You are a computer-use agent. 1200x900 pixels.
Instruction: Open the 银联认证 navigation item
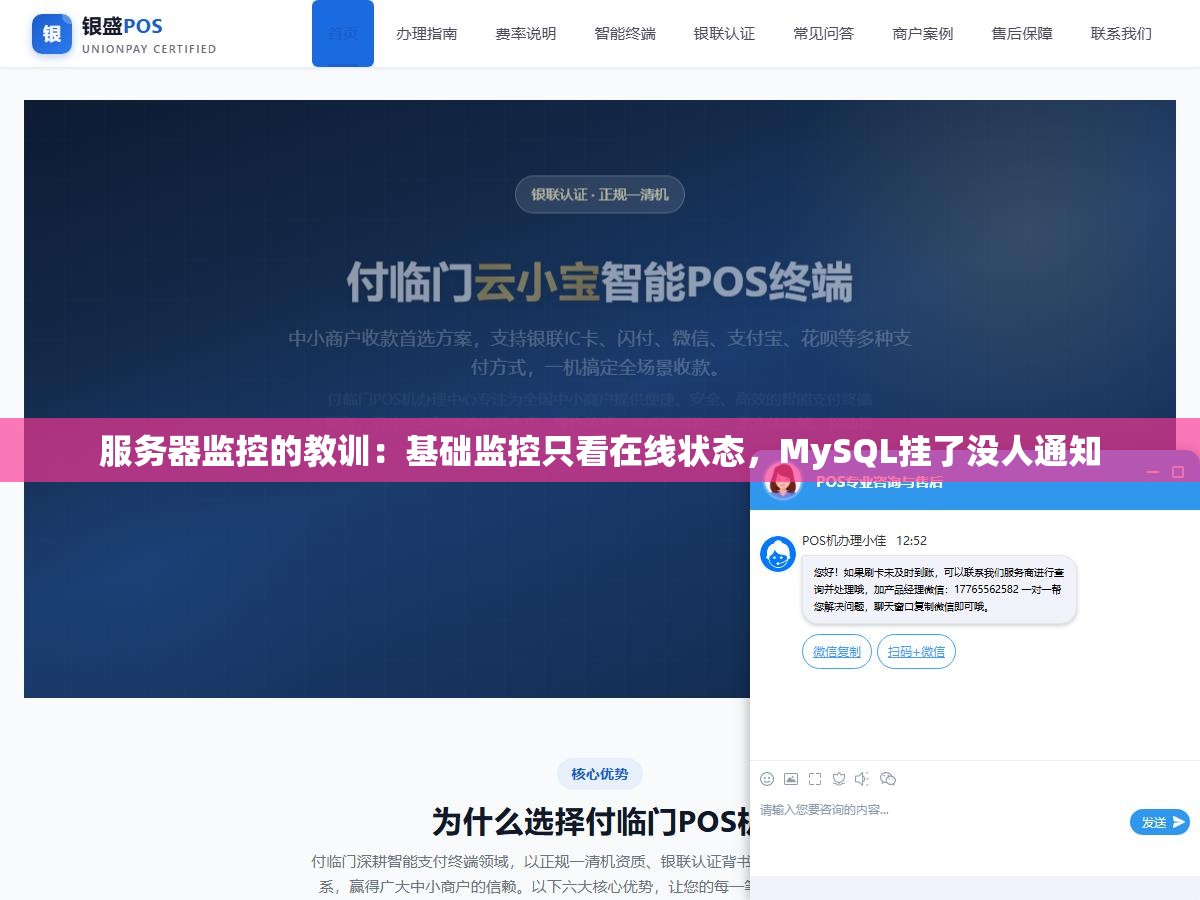coord(724,33)
